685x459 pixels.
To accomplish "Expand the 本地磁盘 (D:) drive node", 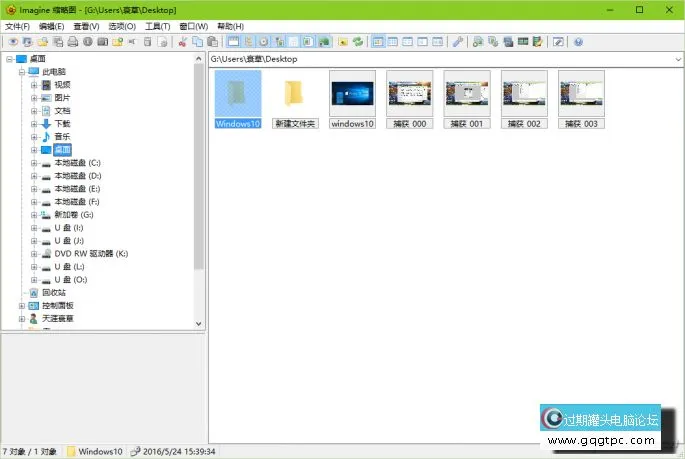I will click(x=34, y=176).
